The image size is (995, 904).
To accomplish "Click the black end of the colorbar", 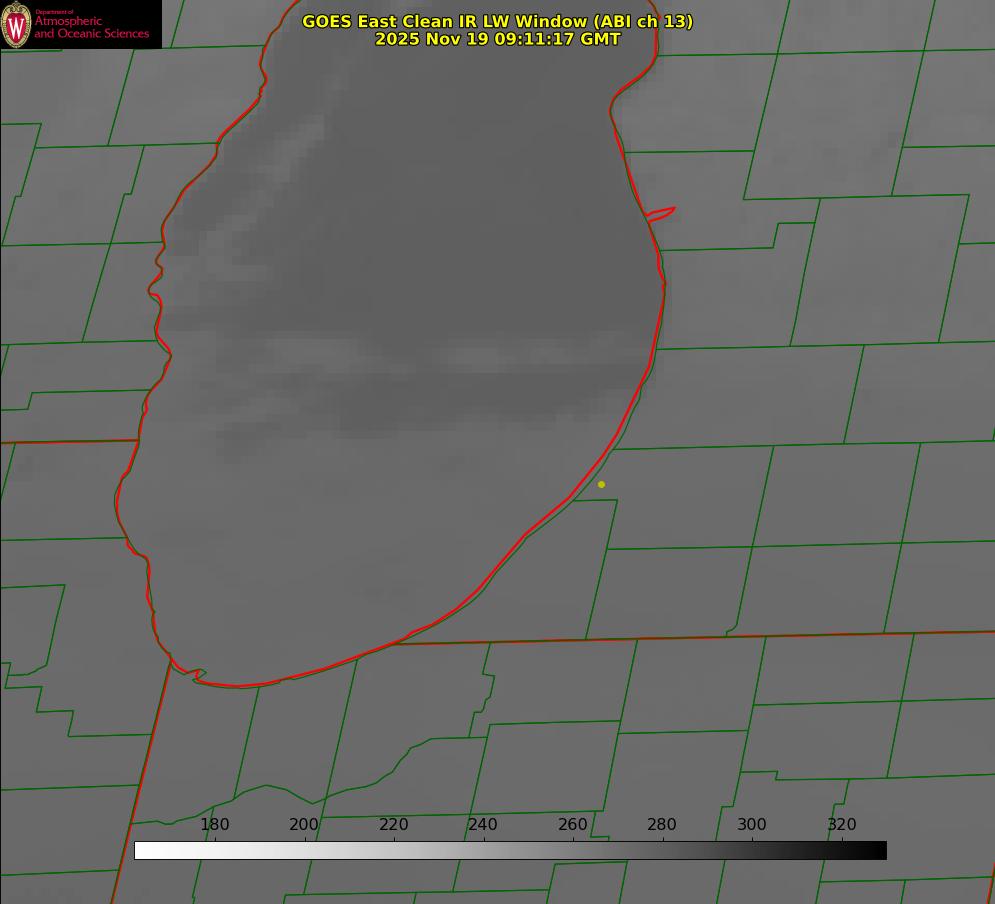I will click(878, 850).
